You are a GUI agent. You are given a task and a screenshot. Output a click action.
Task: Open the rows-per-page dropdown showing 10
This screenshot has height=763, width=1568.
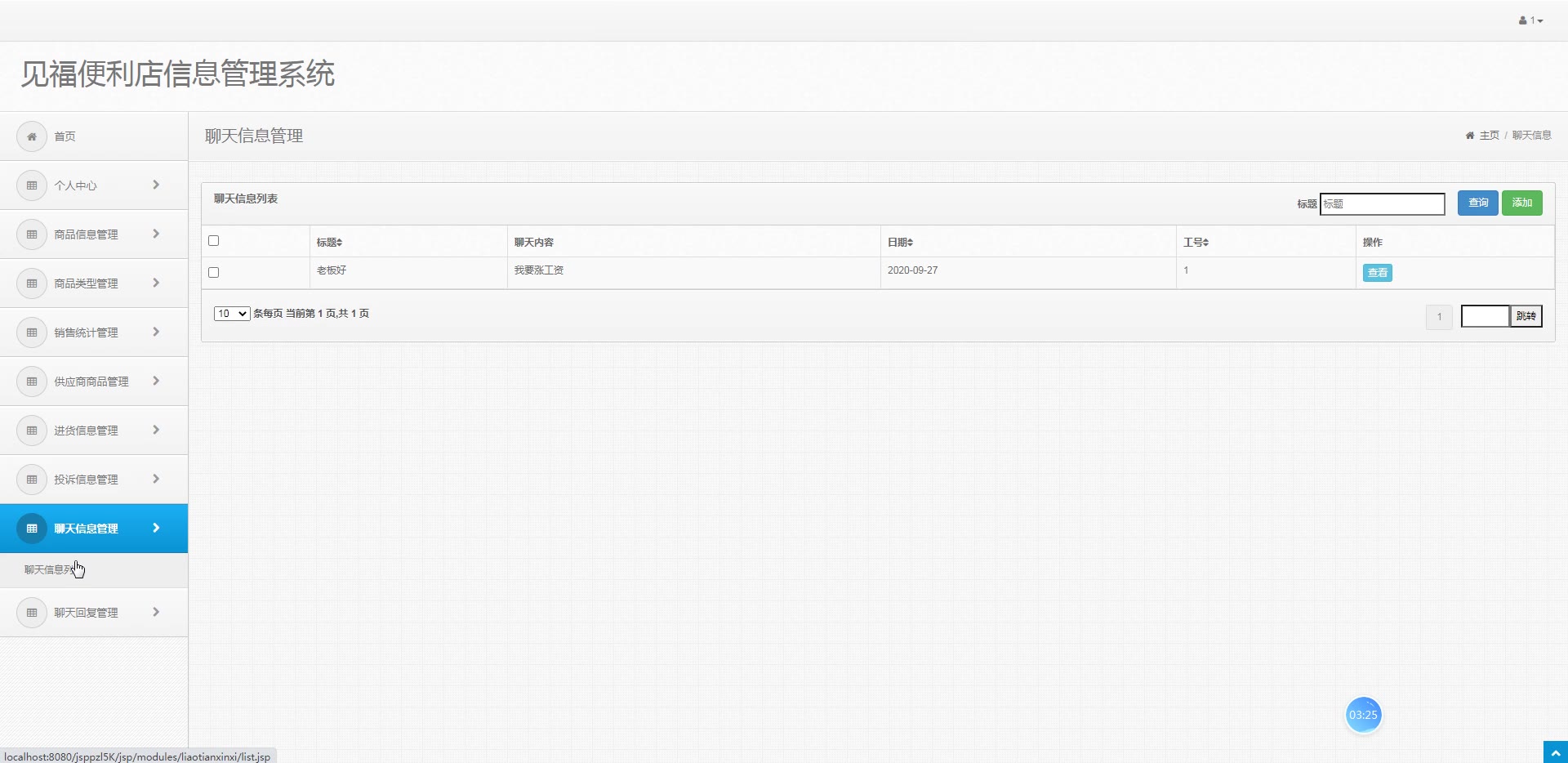(x=232, y=314)
